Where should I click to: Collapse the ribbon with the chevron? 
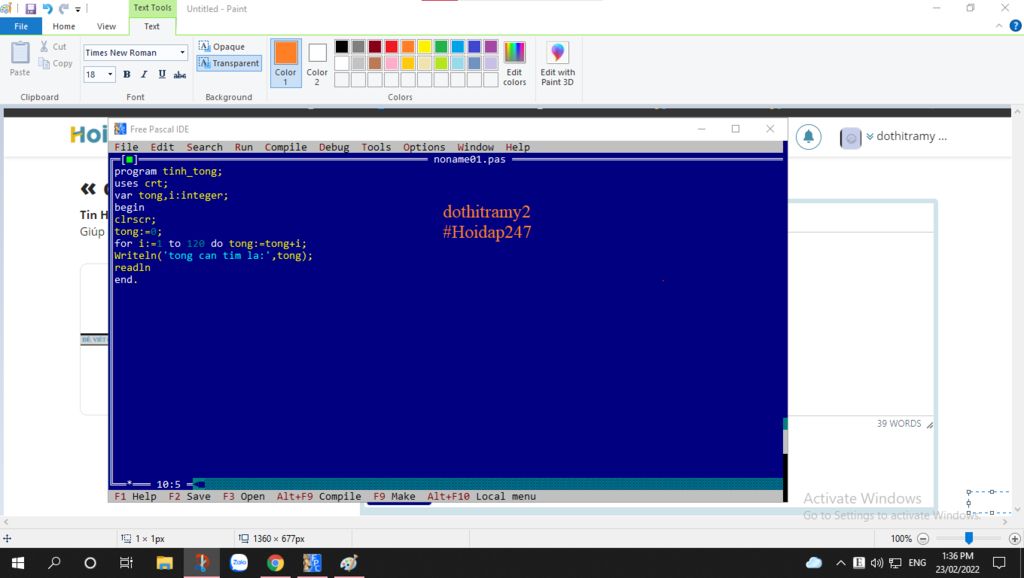(x=999, y=26)
